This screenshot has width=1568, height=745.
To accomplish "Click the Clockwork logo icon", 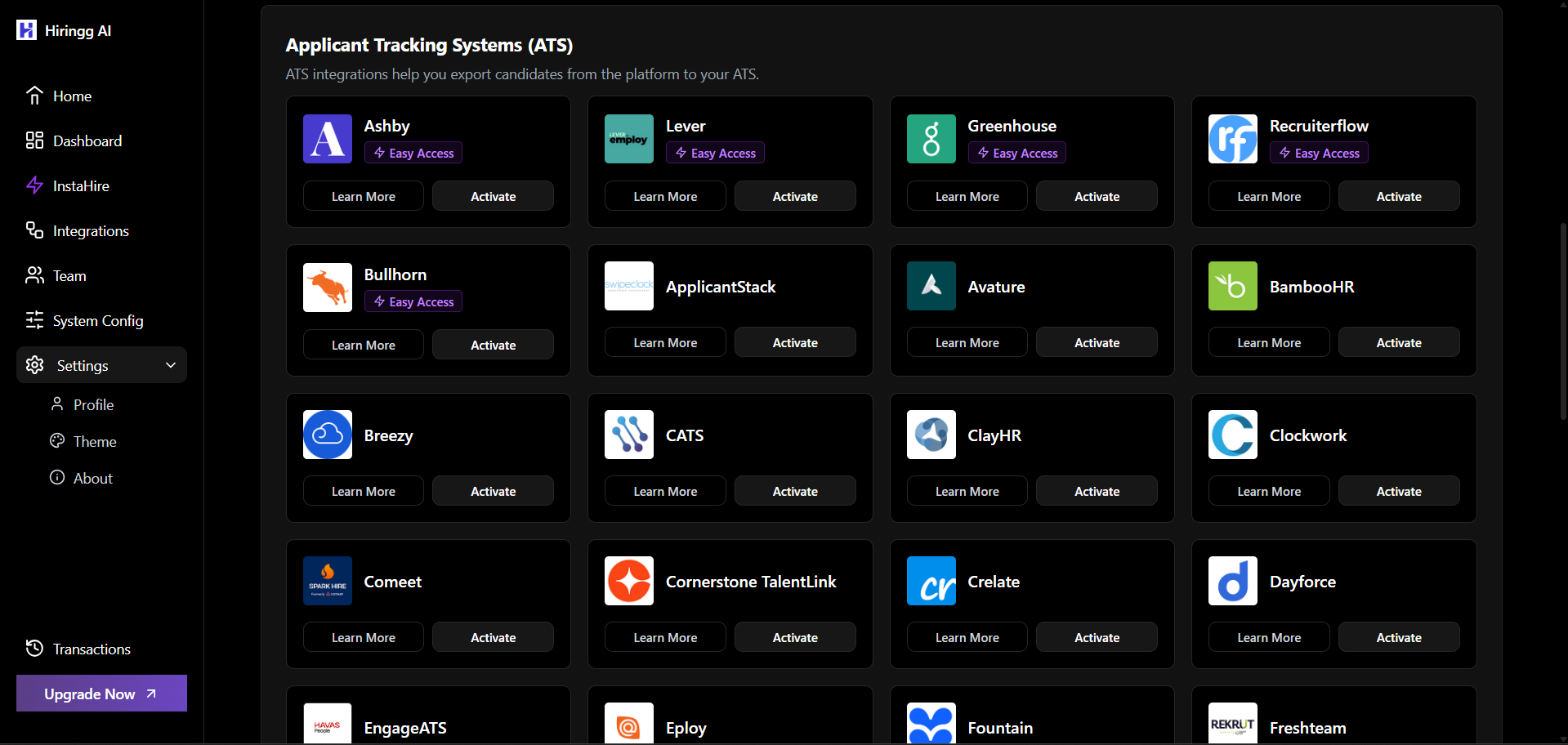I will [1232, 435].
